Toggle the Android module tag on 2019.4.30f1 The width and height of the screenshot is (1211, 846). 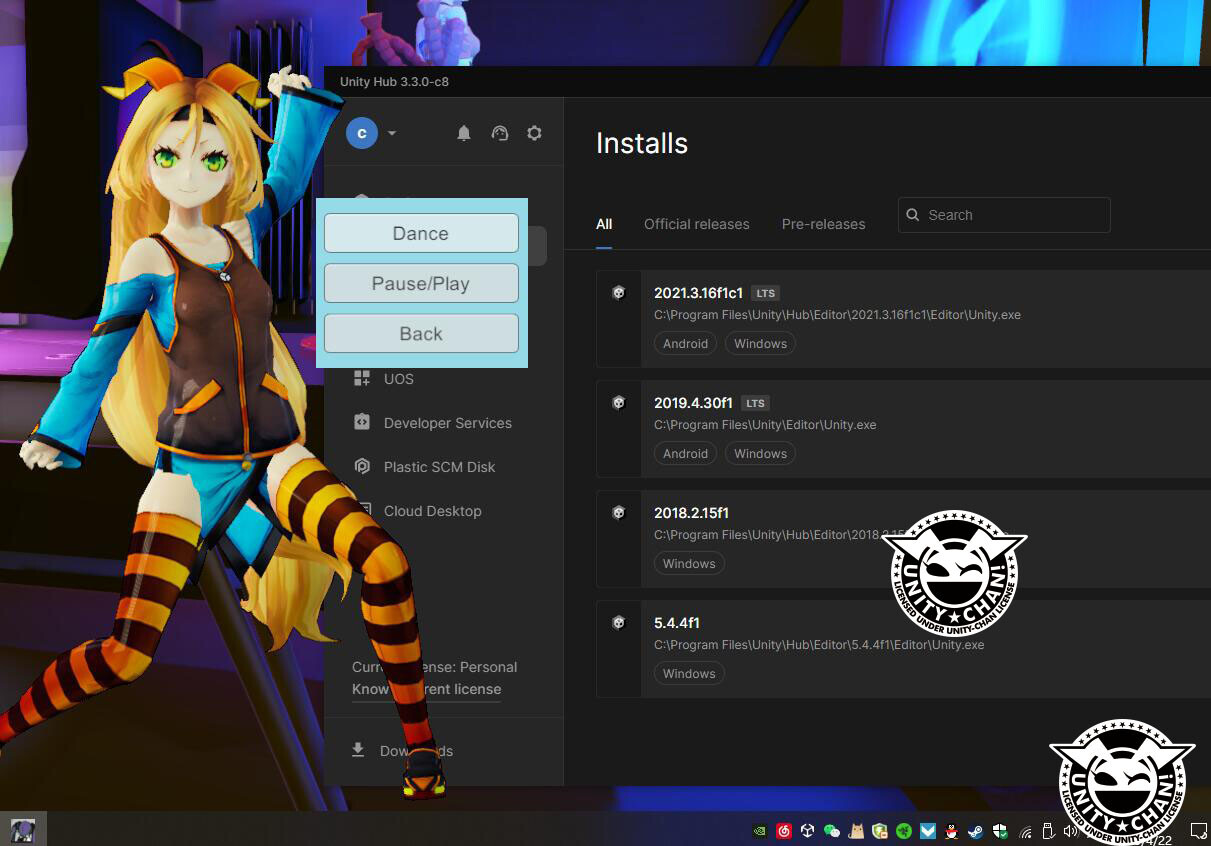coord(685,453)
